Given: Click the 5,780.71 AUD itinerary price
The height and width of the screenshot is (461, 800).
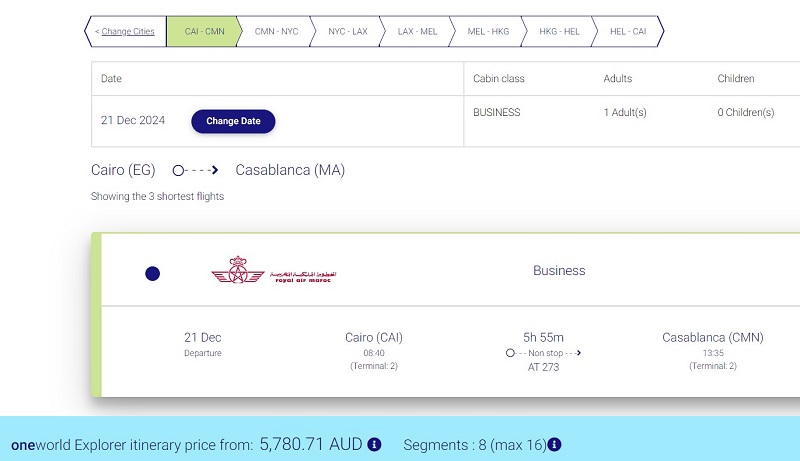Looking at the screenshot, I should (311, 444).
